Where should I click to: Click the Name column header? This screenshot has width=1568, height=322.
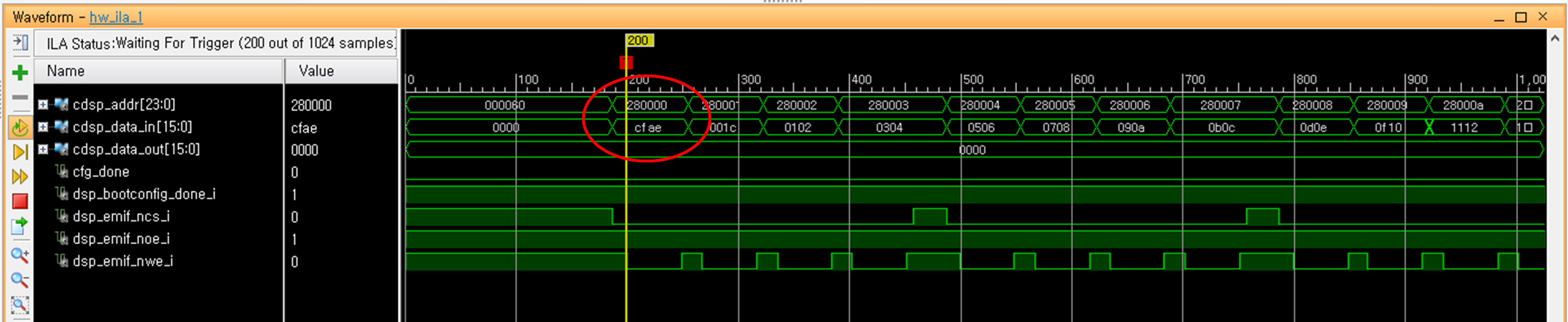click(x=159, y=71)
